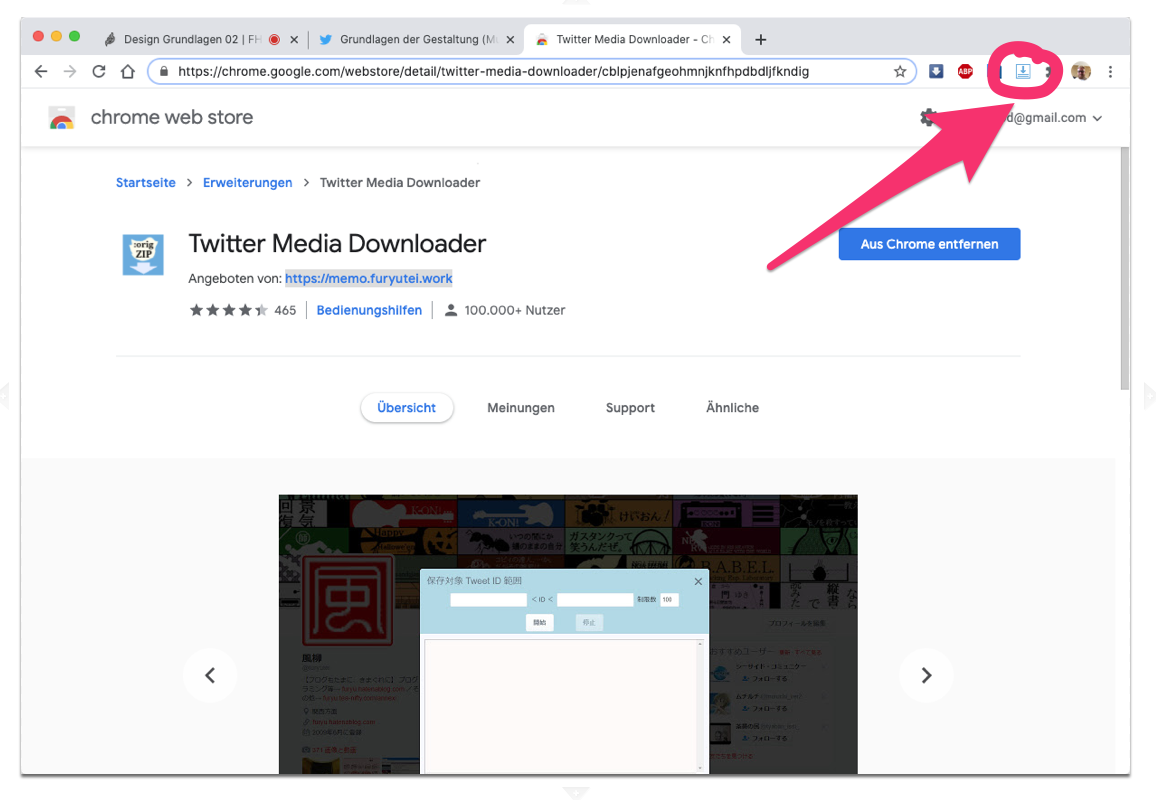This screenshot has width=1156, height=800.
Task: Open a new browser tab
Action: 761,40
